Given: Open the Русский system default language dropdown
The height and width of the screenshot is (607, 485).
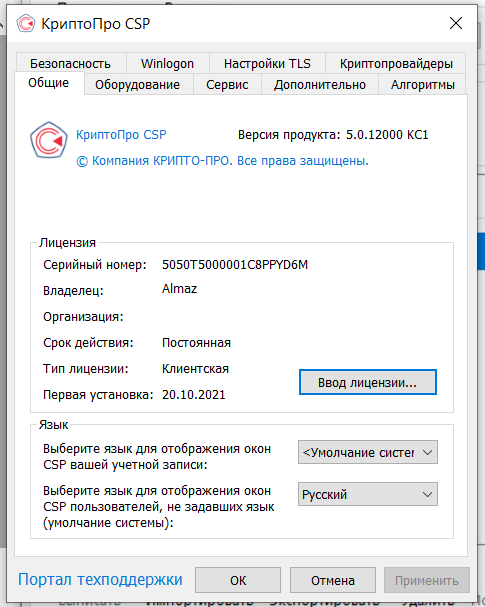Looking at the screenshot, I should click(368, 494).
